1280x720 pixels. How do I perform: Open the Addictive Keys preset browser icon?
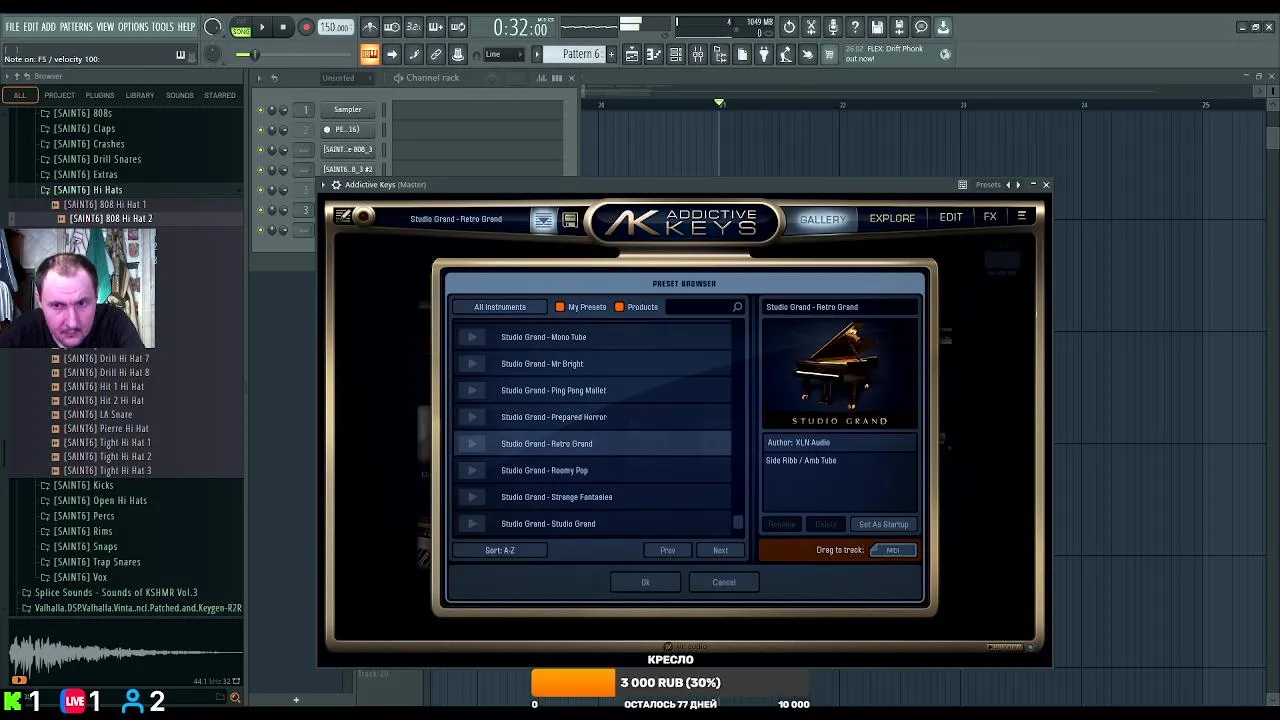coord(543,220)
